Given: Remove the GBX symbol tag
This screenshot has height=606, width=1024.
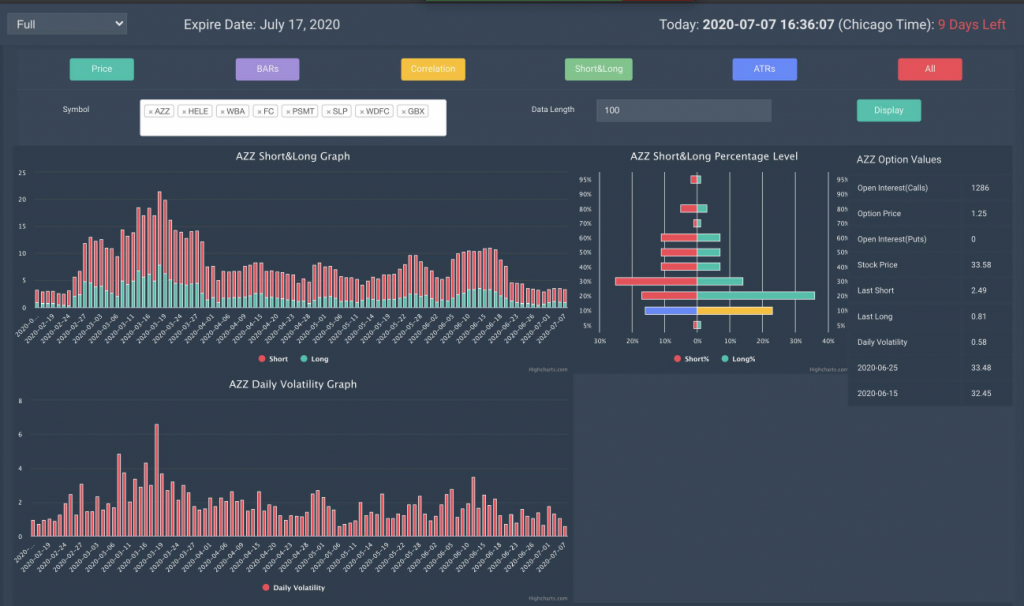Looking at the screenshot, I should pos(404,112).
